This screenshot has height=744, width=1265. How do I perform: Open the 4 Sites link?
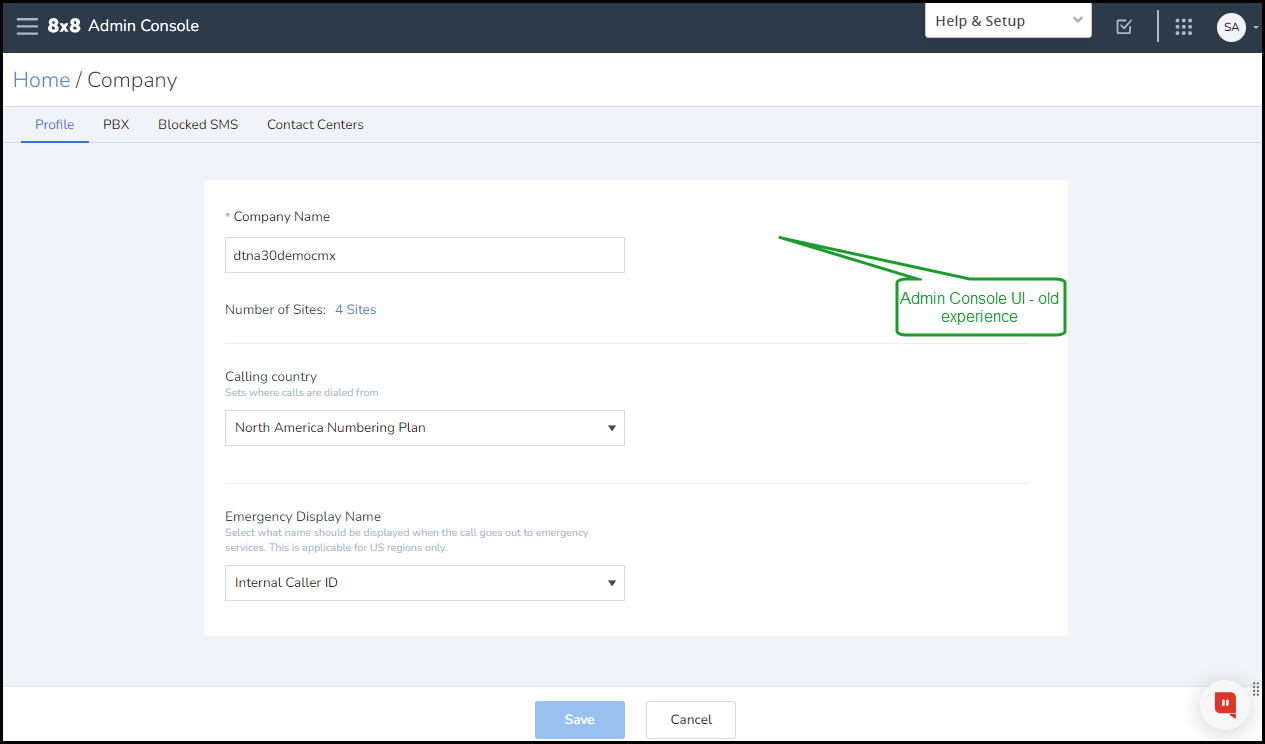(356, 310)
